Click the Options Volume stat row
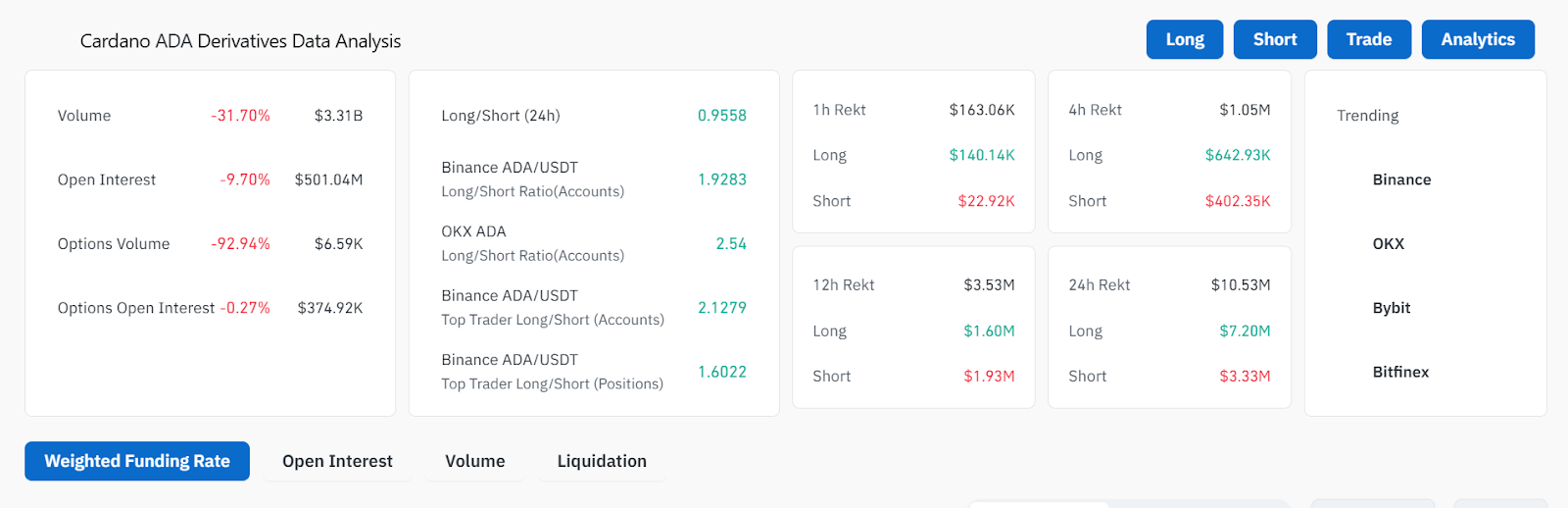Image resolution: width=1568 pixels, height=508 pixels. [x=210, y=243]
